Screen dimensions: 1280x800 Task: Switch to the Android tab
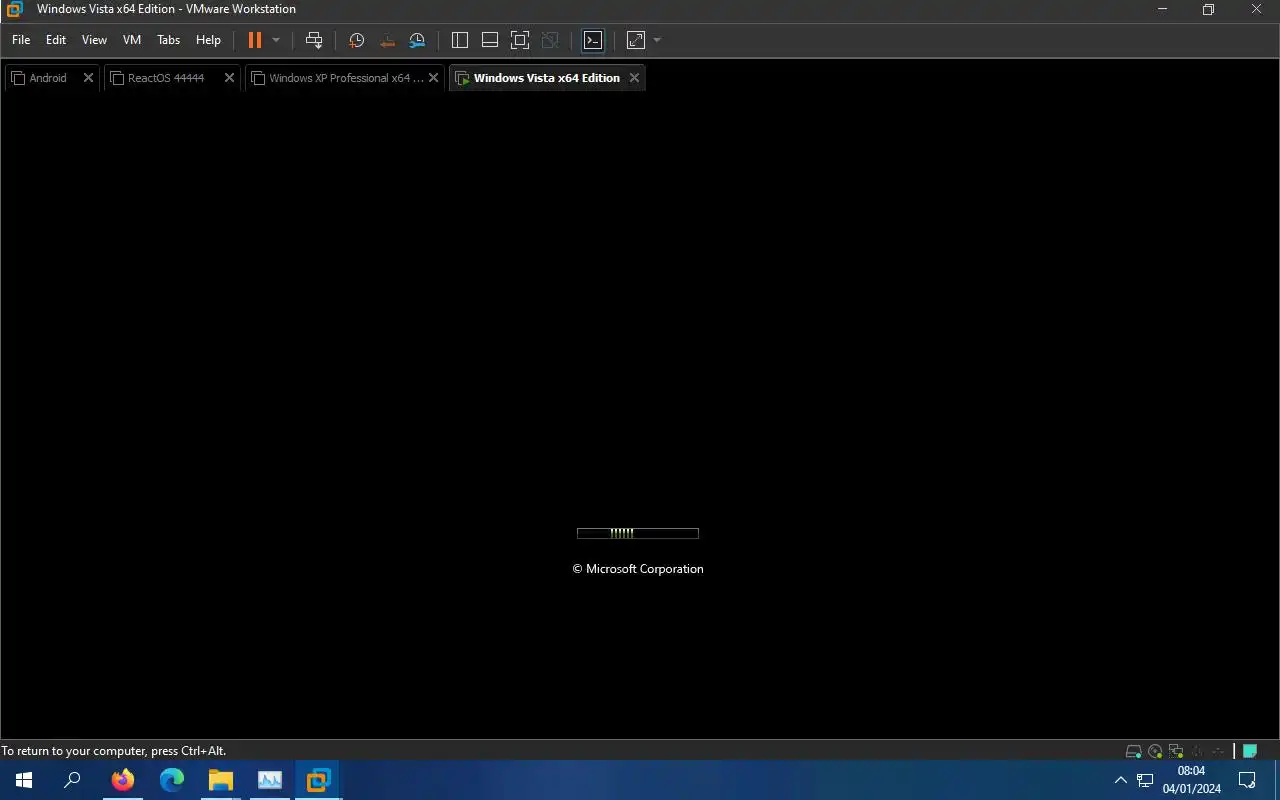click(47, 78)
